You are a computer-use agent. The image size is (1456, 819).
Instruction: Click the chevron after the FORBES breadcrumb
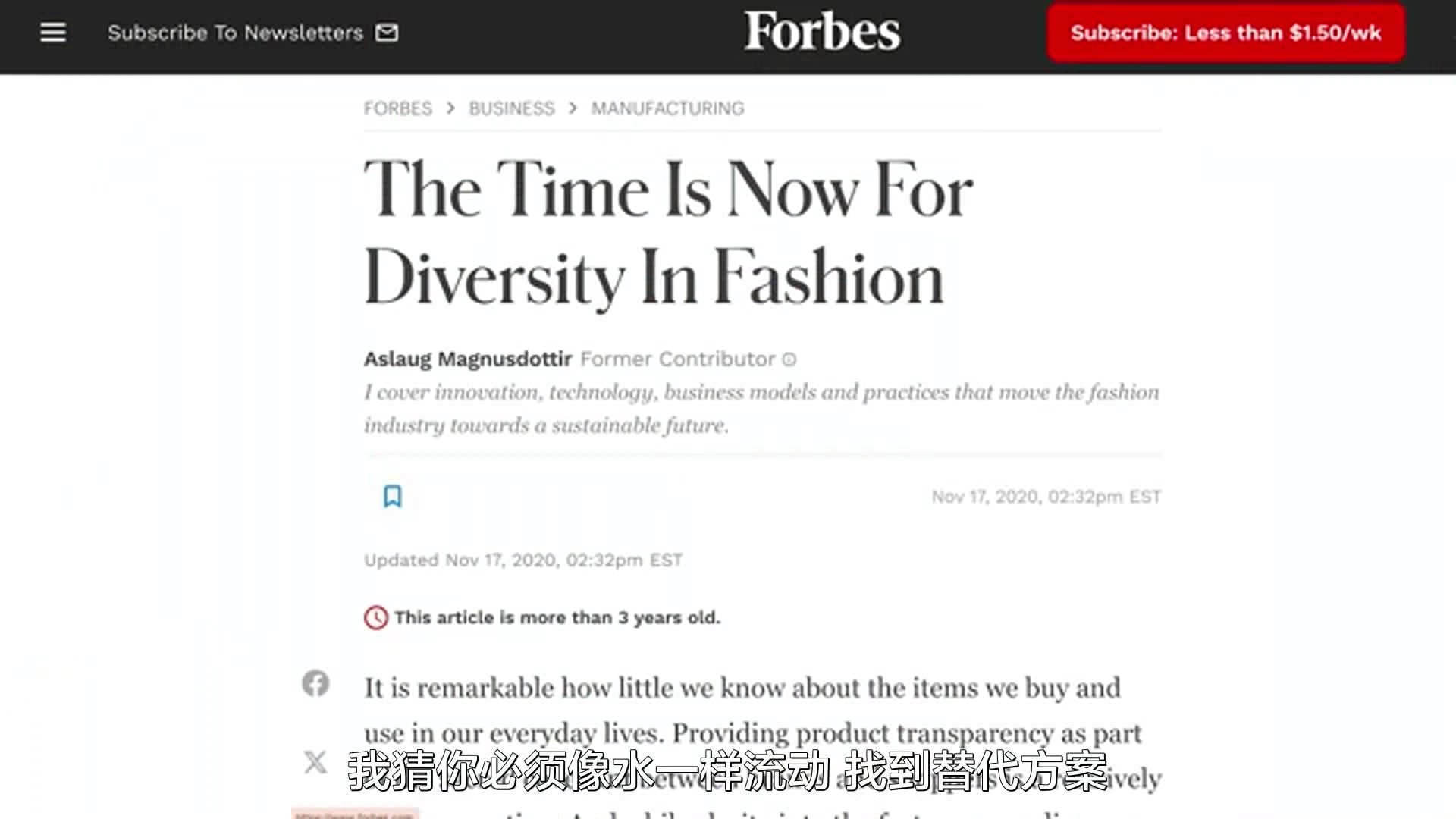pyautogui.click(x=450, y=108)
